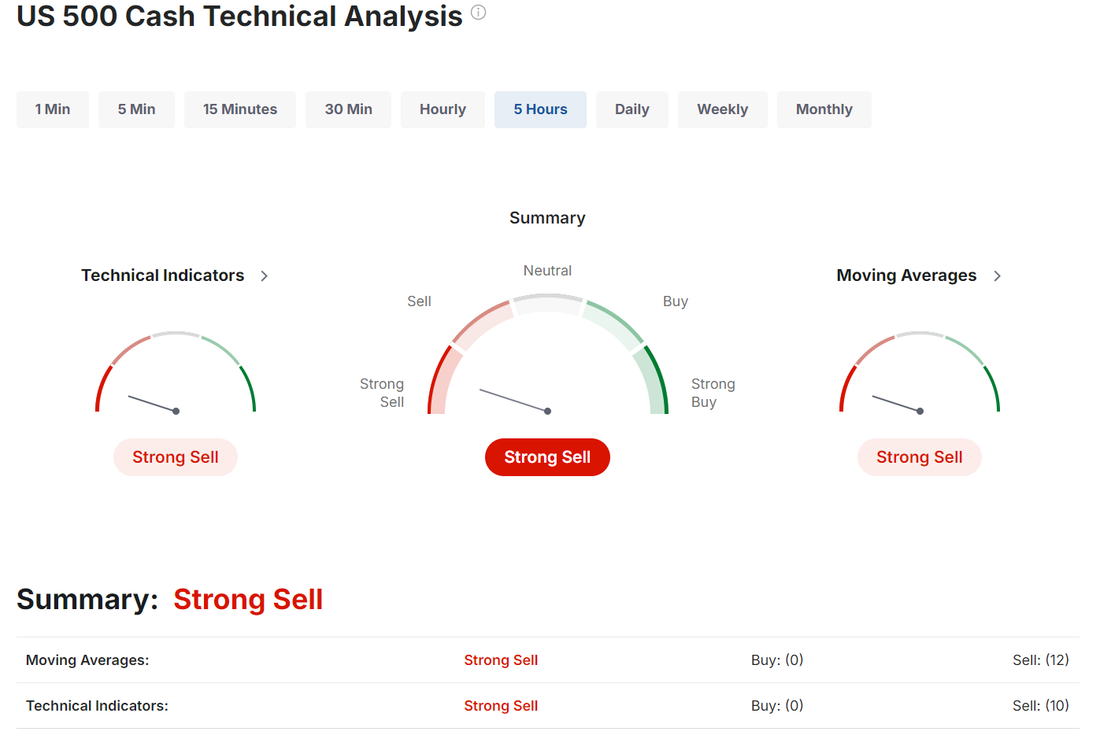Open the Weekly timeframe tab
Screen dimensions: 1100x750
pyautogui.click(x=723, y=109)
